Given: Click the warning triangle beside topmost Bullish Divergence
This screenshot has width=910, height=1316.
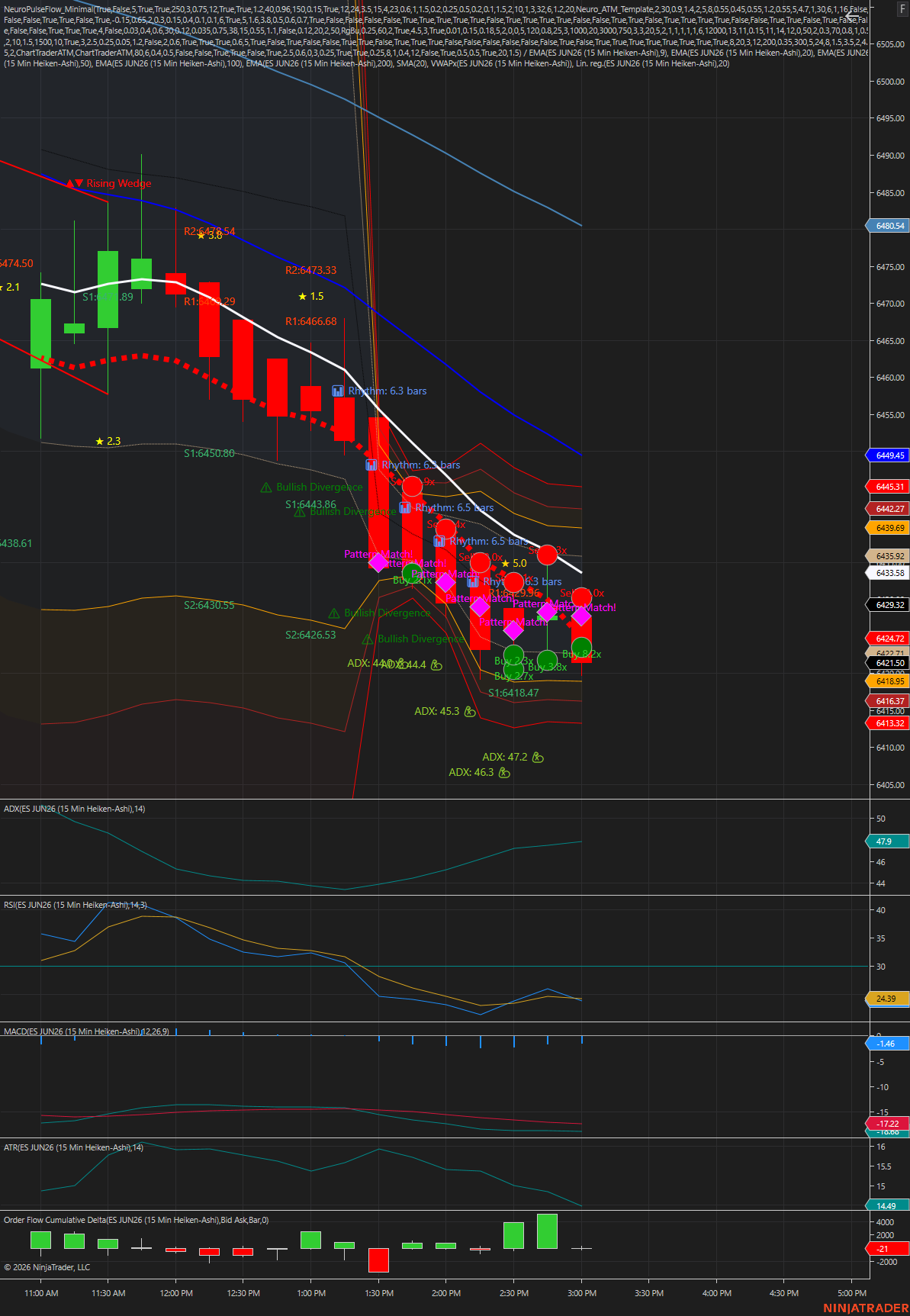Looking at the screenshot, I should (266, 487).
